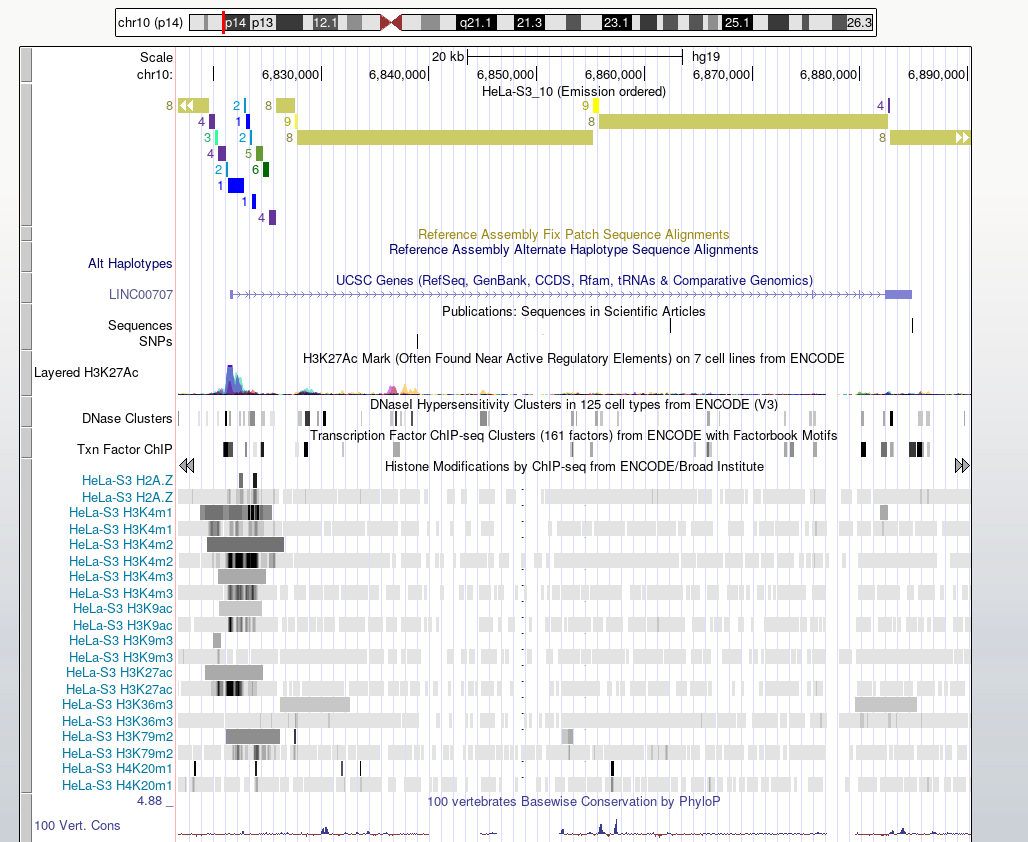Open Publications: Sequences in Scientific Articles track

(574, 311)
